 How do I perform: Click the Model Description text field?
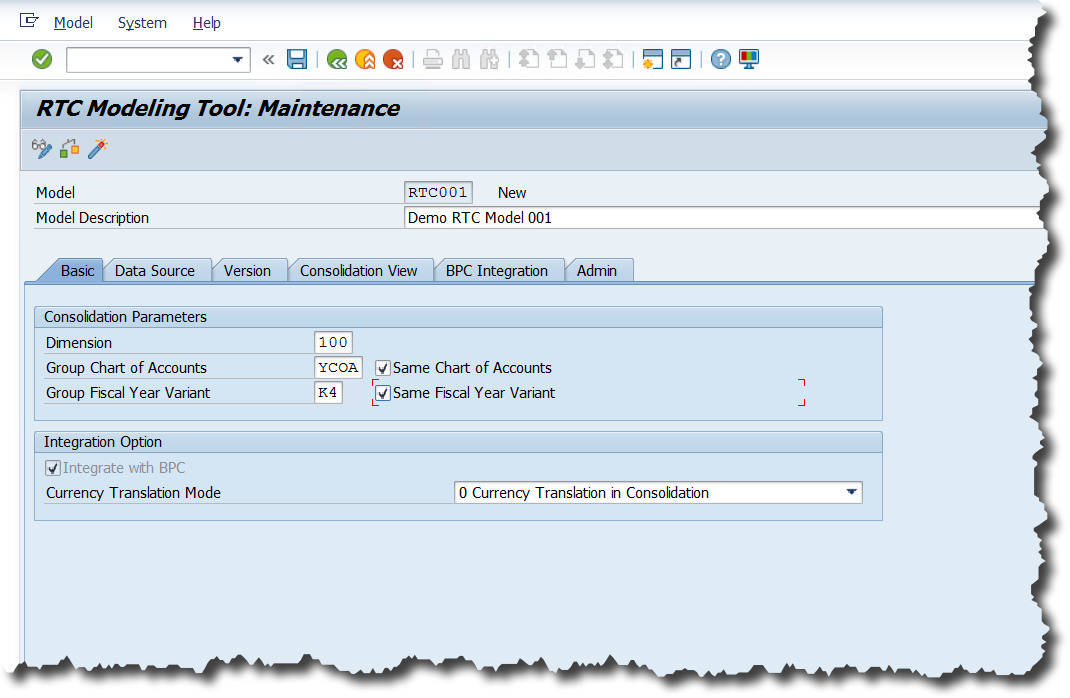click(720, 218)
